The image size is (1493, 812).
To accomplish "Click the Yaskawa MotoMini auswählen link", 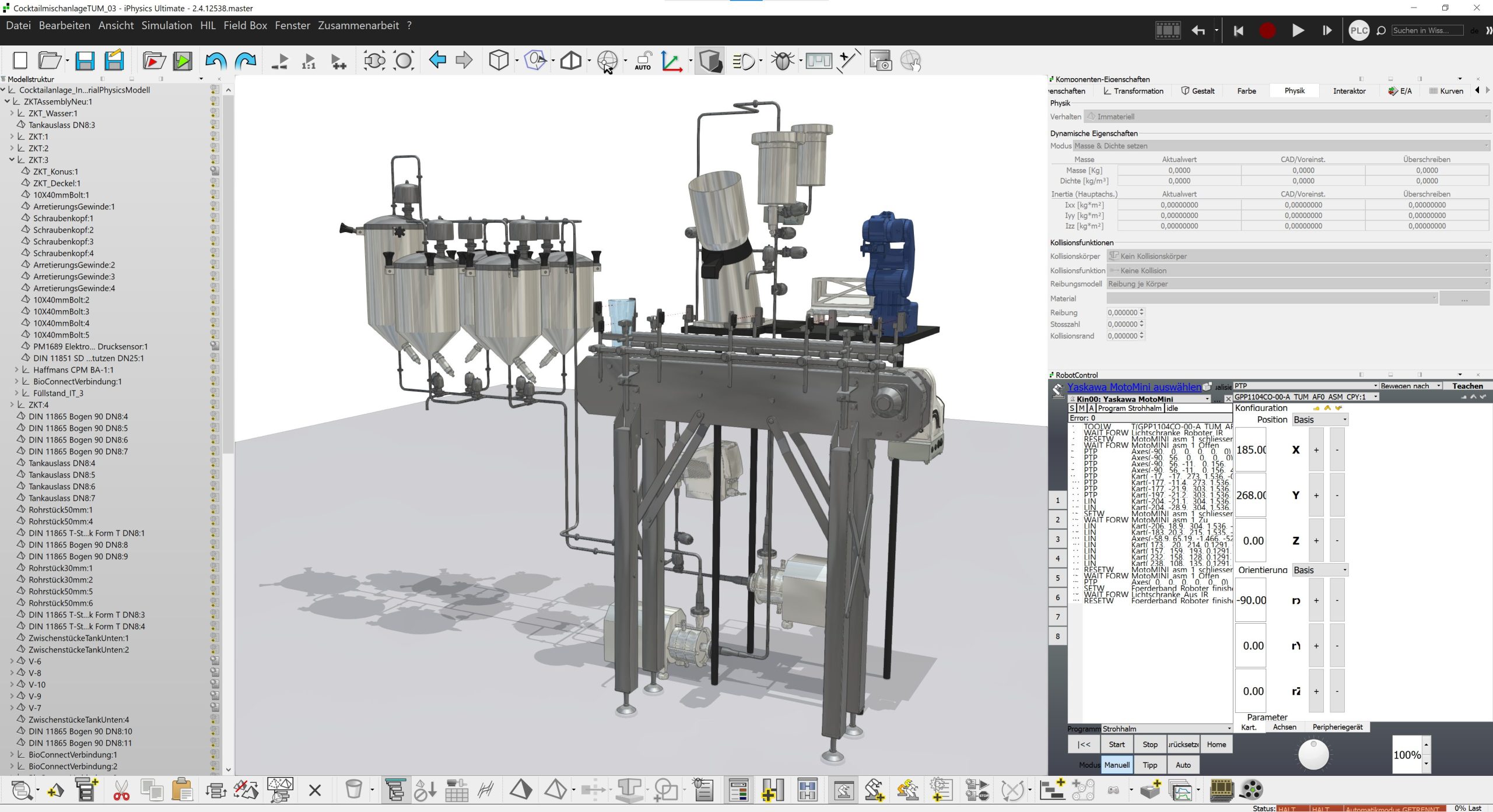I will 1134,387.
